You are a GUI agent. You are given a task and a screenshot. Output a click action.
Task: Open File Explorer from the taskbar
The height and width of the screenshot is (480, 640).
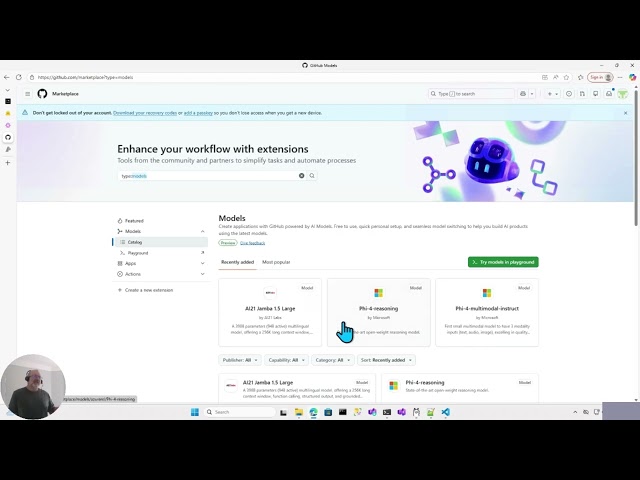(299, 412)
